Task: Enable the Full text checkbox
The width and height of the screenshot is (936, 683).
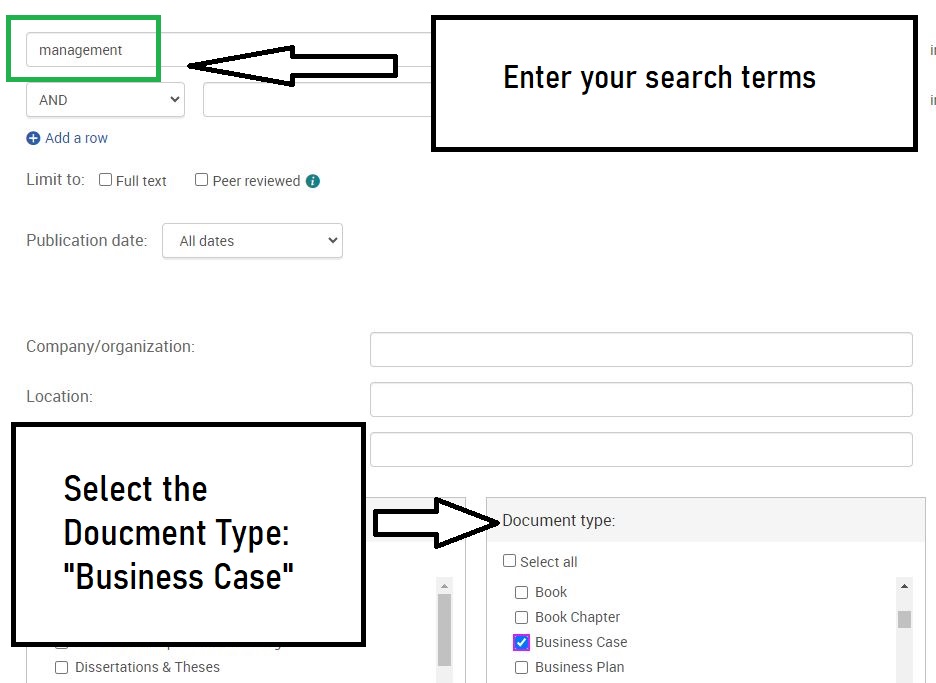Action: tap(105, 180)
